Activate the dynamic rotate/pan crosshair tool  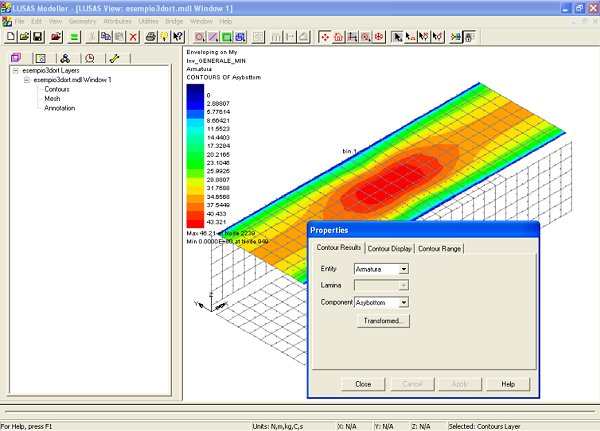click(324, 37)
